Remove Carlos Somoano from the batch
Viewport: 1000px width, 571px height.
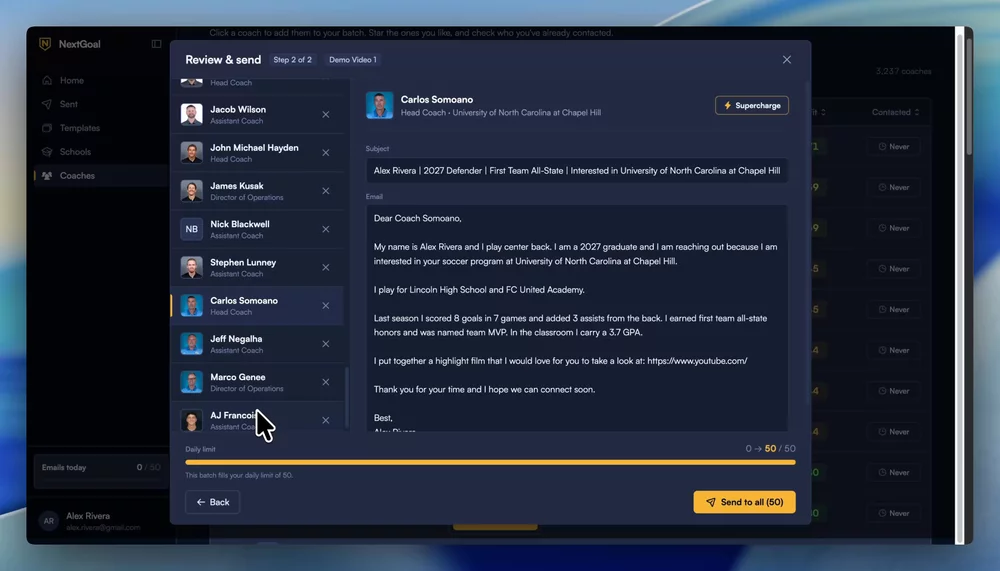(326, 306)
